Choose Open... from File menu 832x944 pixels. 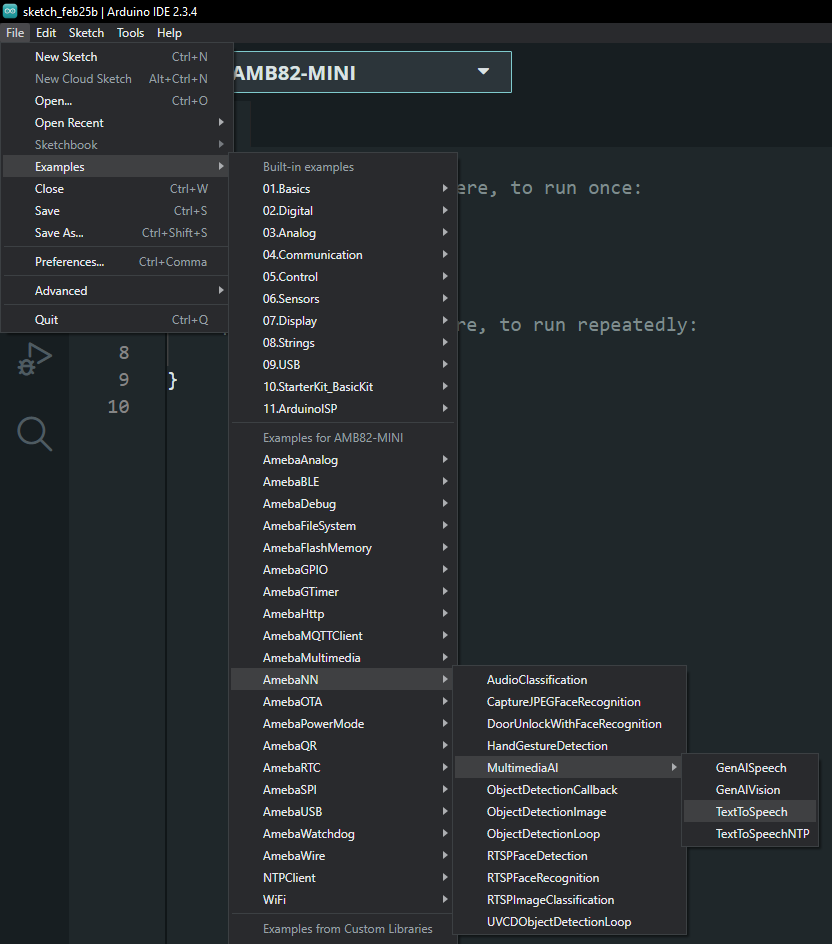(116, 101)
